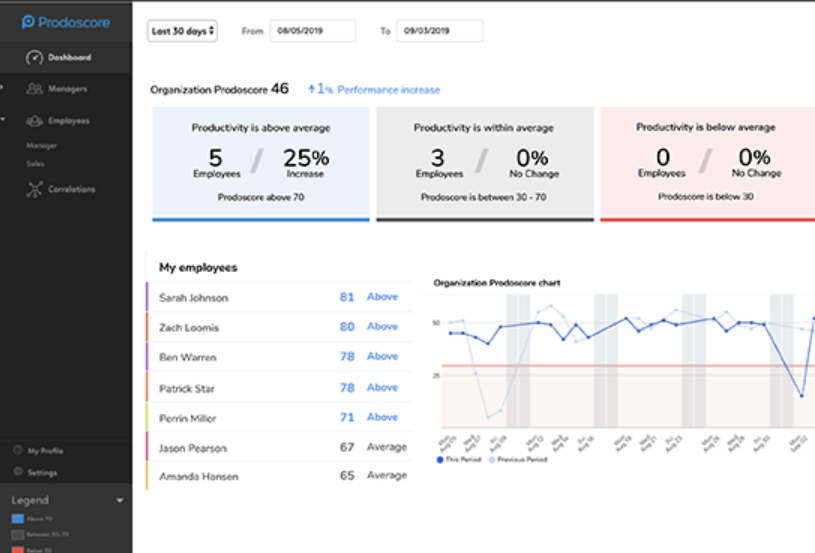
Task: Collapse the Legend panel arrow
Action: click(x=120, y=500)
